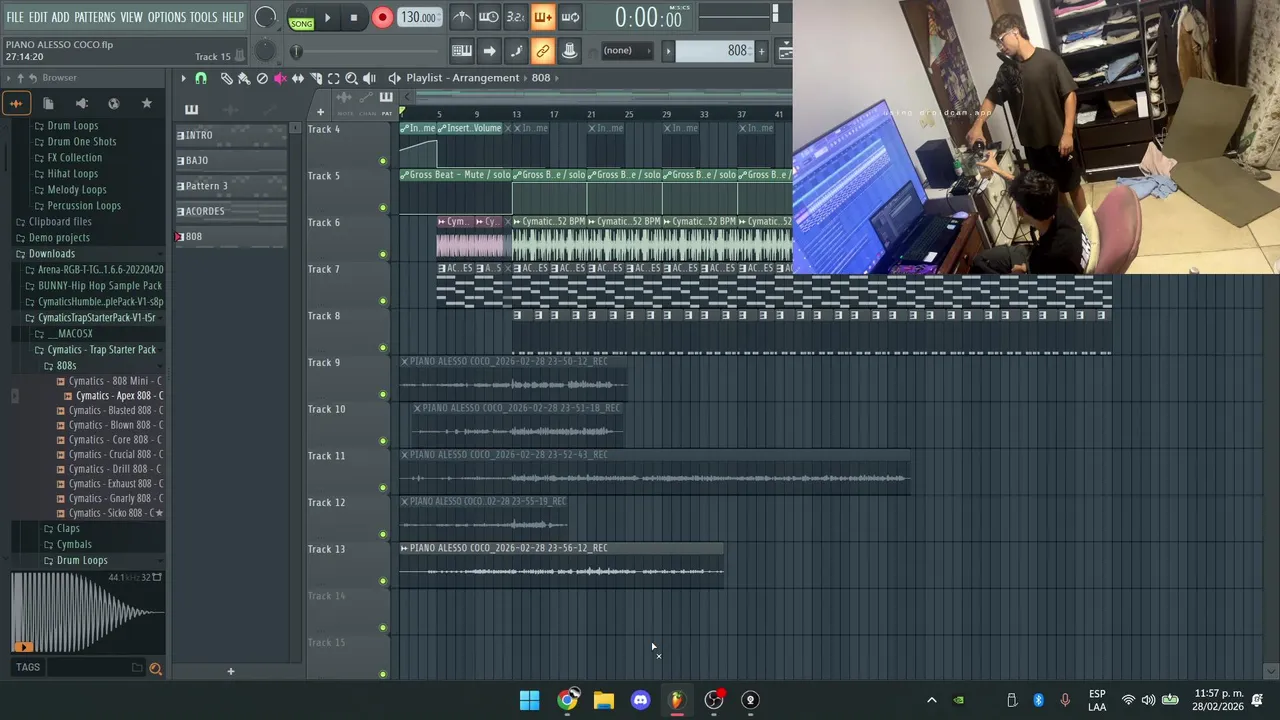
Task: Select Pattern 3 in picker
Action: click(x=230, y=186)
